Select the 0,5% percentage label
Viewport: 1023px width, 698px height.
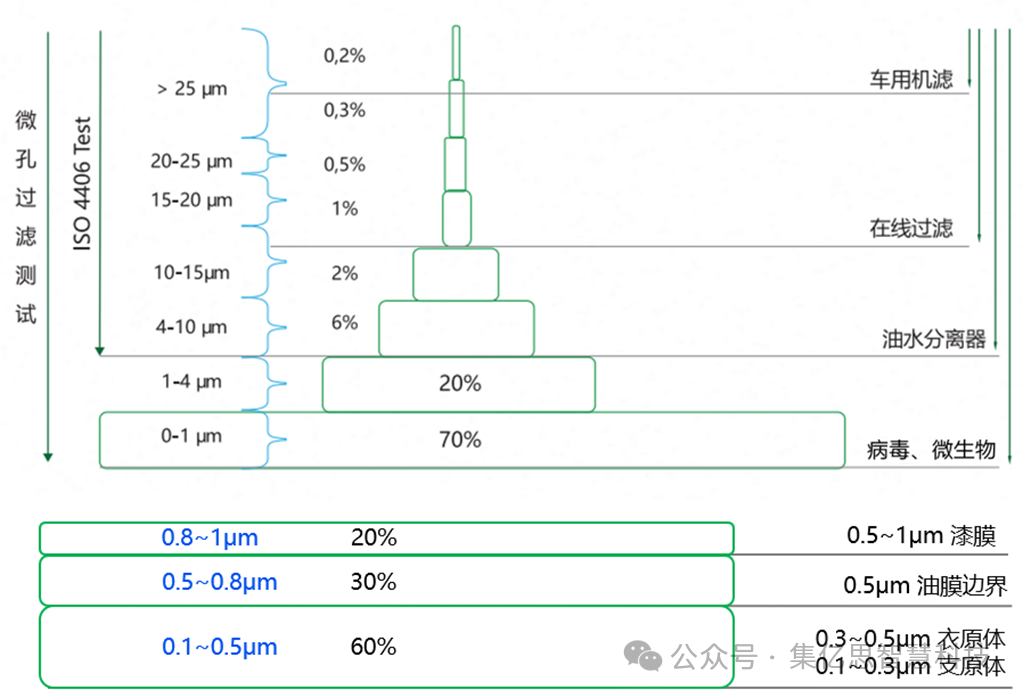[x=344, y=164]
